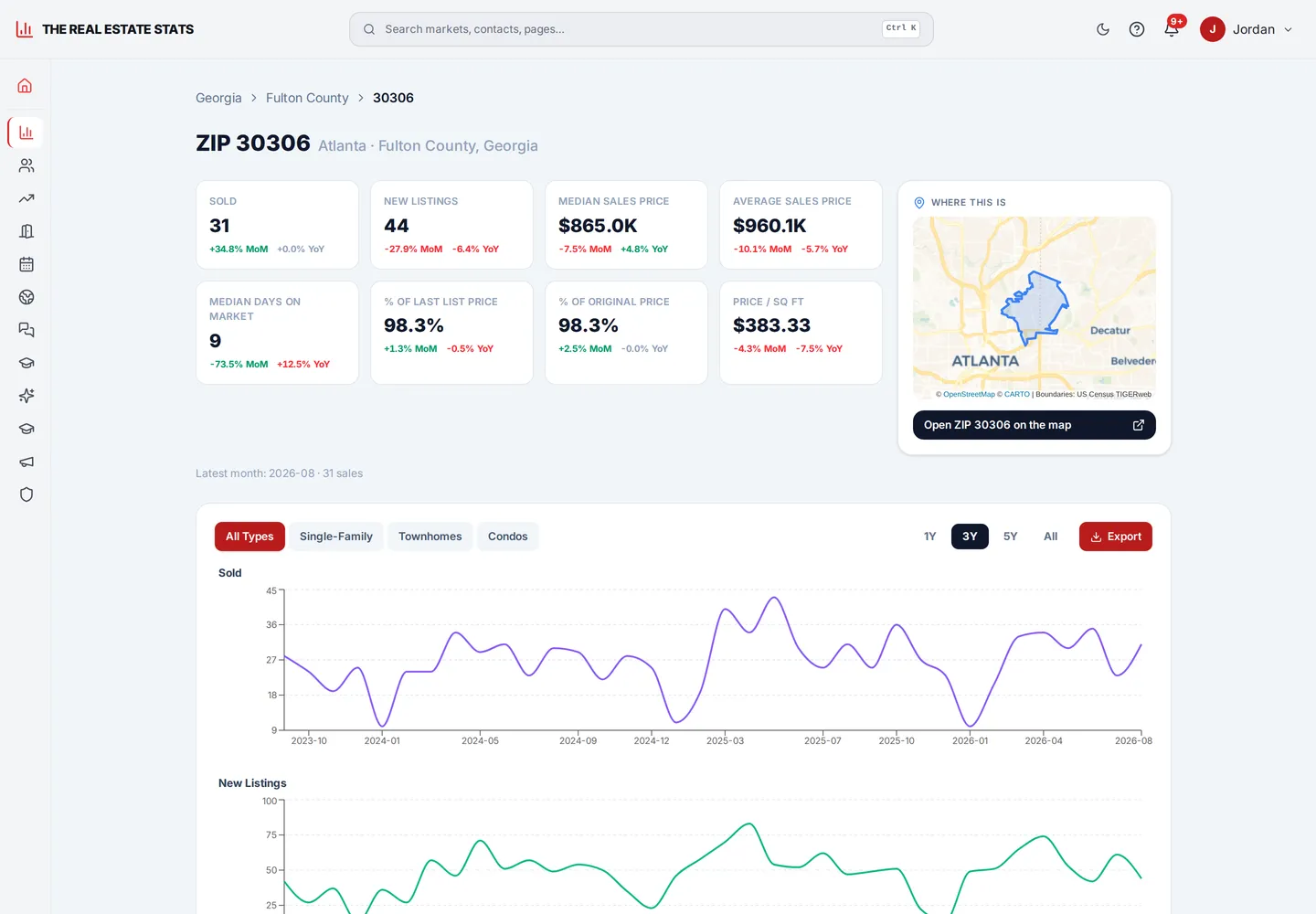1316x914 pixels.
Task: Navigate to the Fulton County breadcrumb
Action: (307, 98)
